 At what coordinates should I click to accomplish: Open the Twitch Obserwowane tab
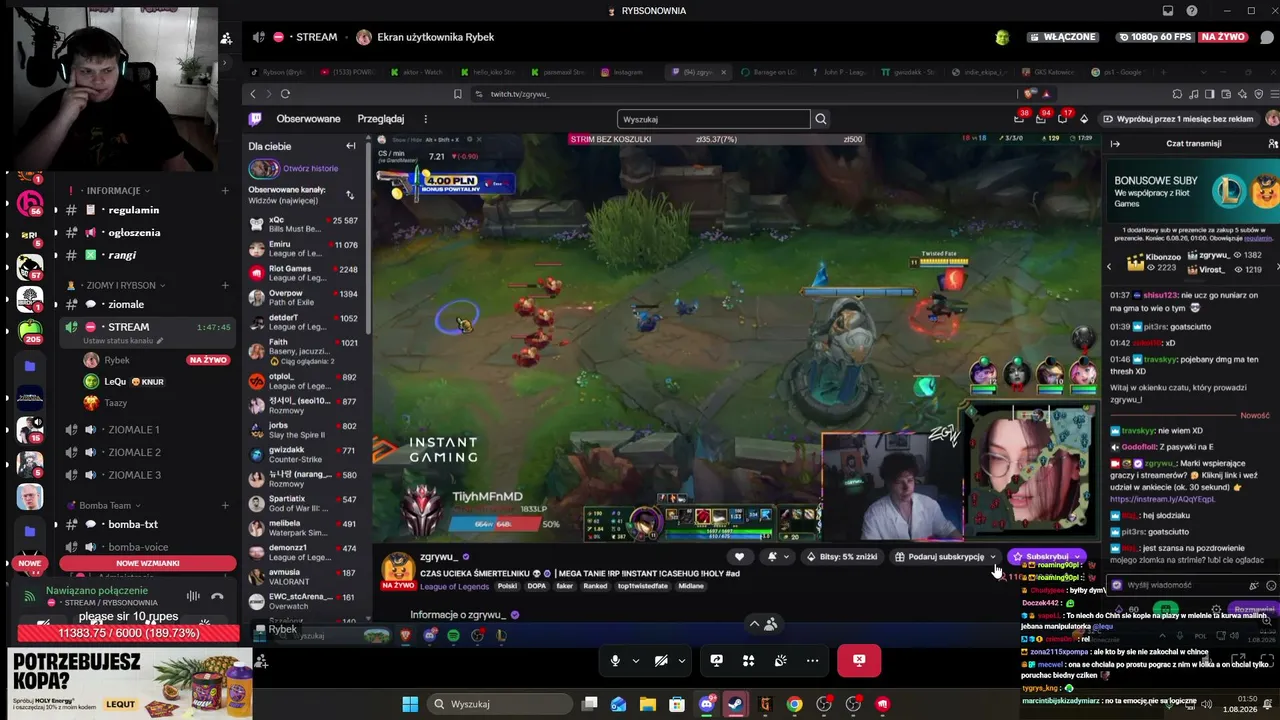tap(308, 119)
